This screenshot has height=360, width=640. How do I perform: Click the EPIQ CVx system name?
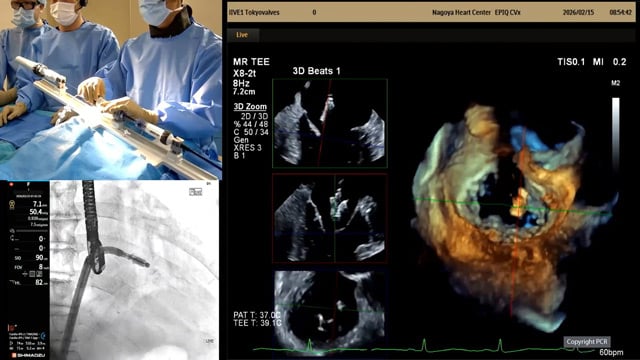click(x=507, y=13)
